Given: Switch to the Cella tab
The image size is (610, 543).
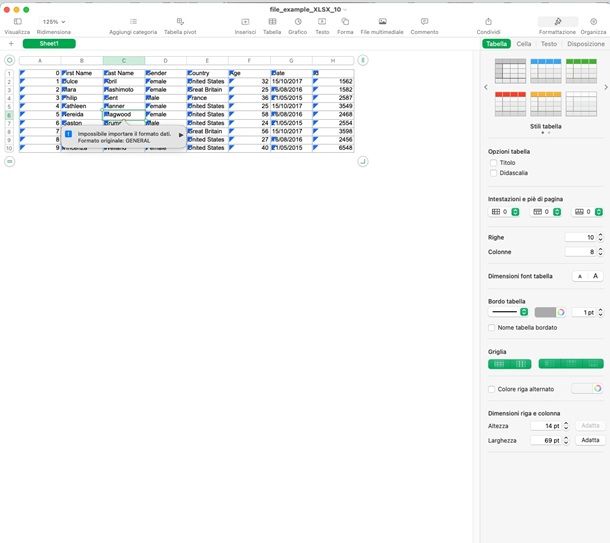Looking at the screenshot, I should click(524, 44).
